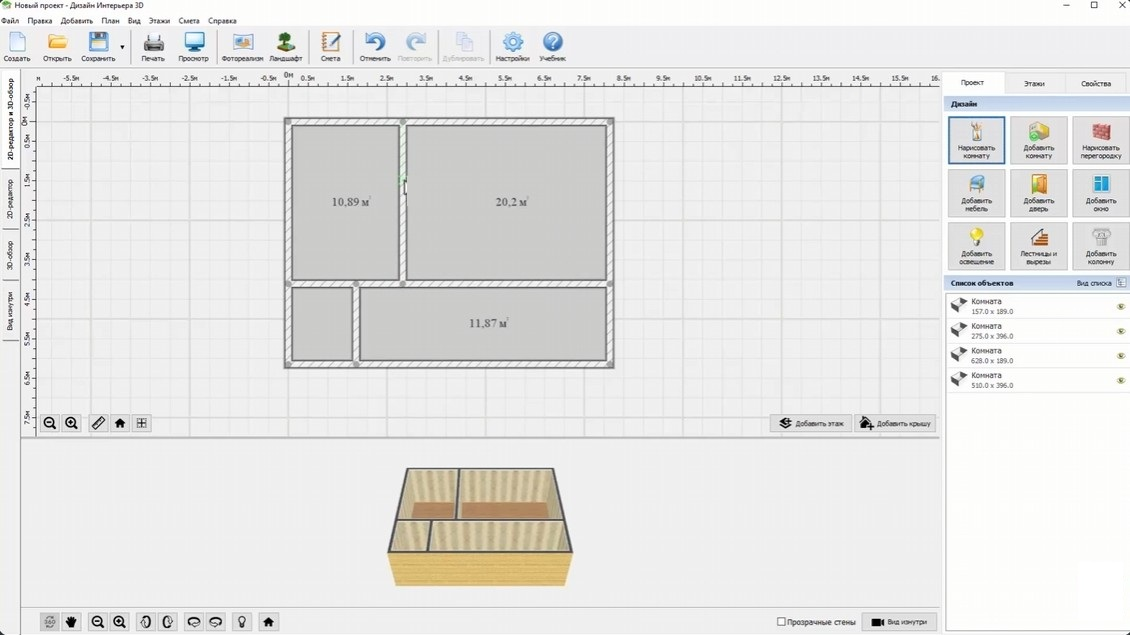Hide the Комната 510.0 x 396.0 room
The width and height of the screenshot is (1130, 635).
point(1121,380)
